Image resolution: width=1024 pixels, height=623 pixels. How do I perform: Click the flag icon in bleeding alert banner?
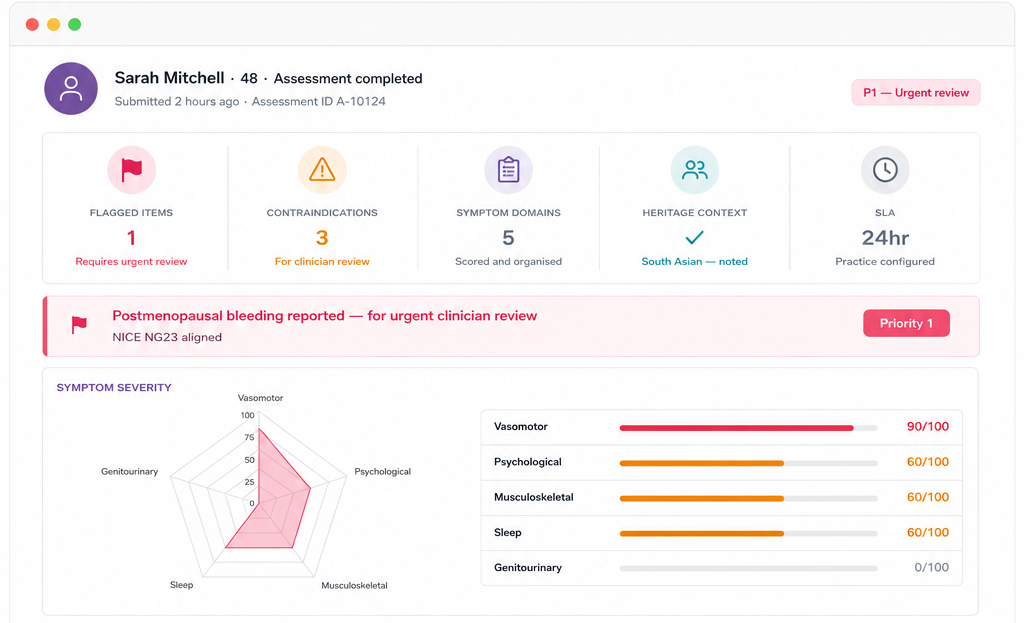coord(79,325)
